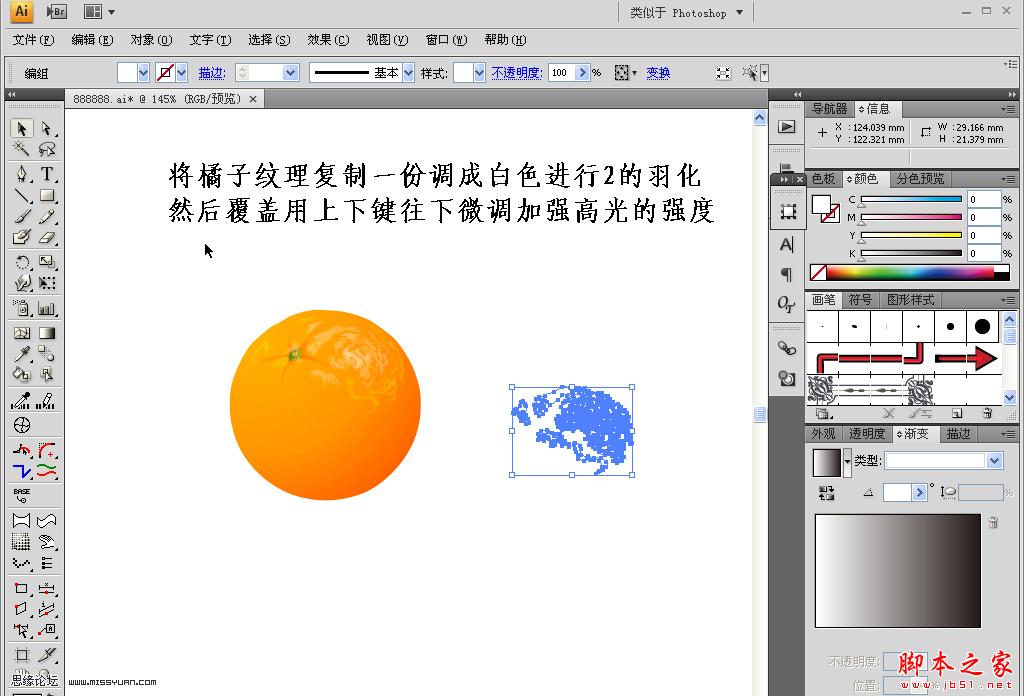1024x696 pixels.
Task: Switch to the 图形样式 tab
Action: pos(910,300)
